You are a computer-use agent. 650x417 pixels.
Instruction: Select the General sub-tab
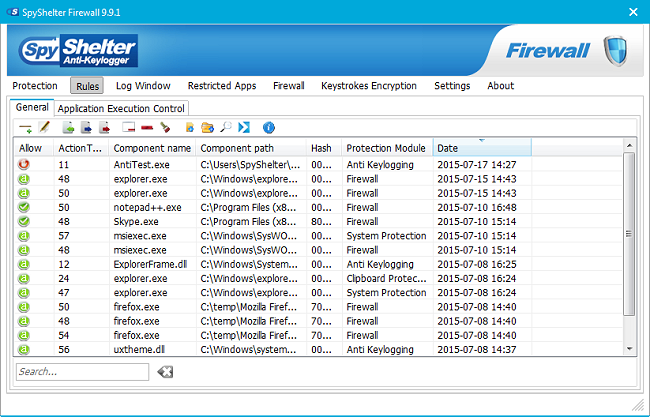click(32, 107)
